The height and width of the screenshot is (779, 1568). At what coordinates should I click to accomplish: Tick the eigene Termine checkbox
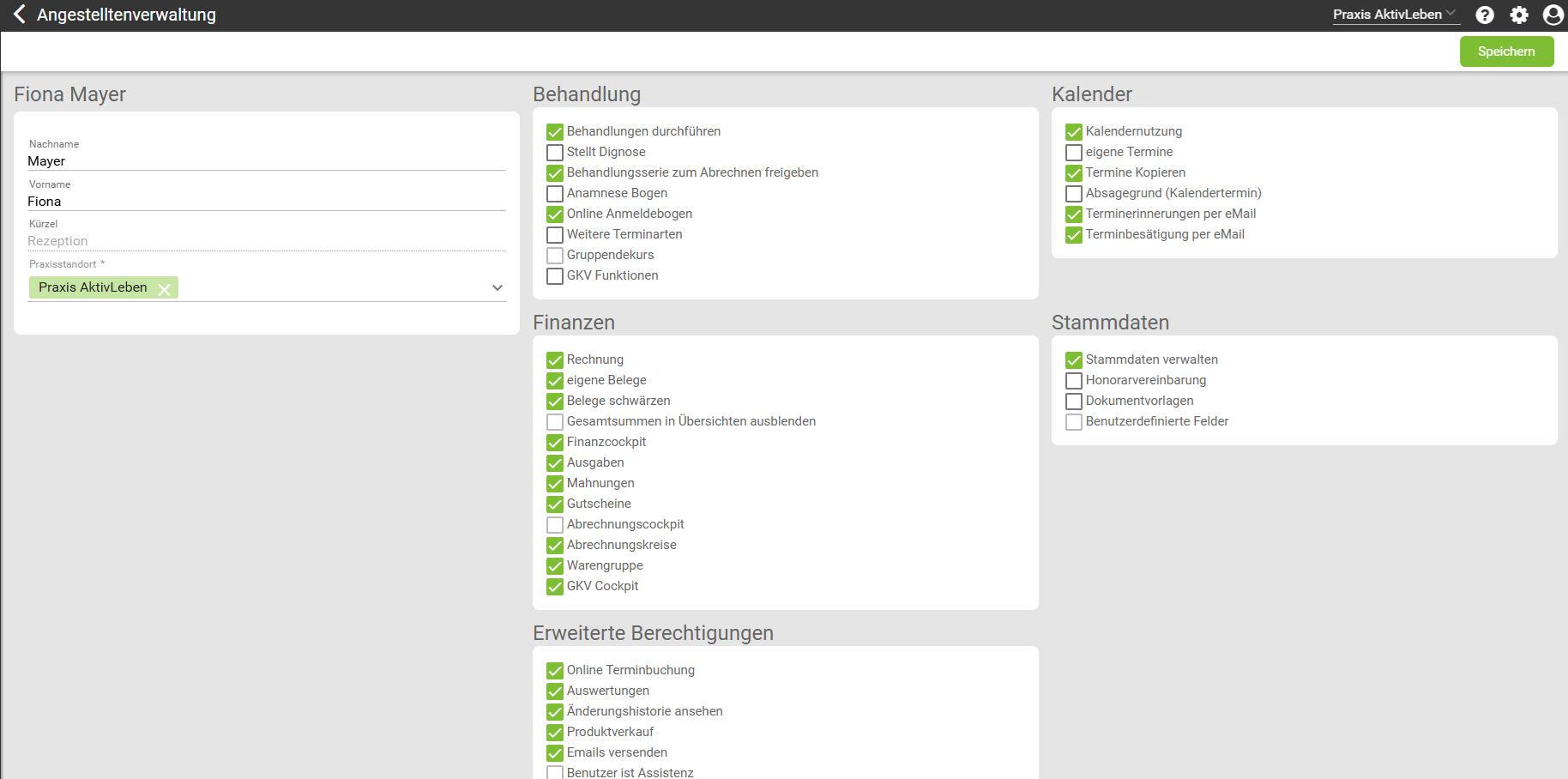tap(1074, 153)
